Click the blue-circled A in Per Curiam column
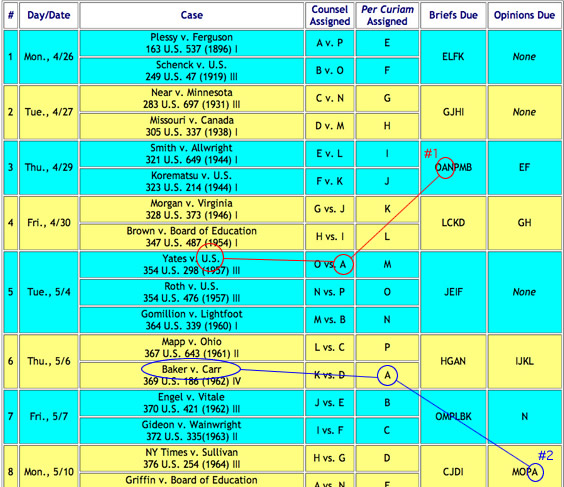Image resolution: width=564 pixels, height=487 pixels. pos(387,375)
